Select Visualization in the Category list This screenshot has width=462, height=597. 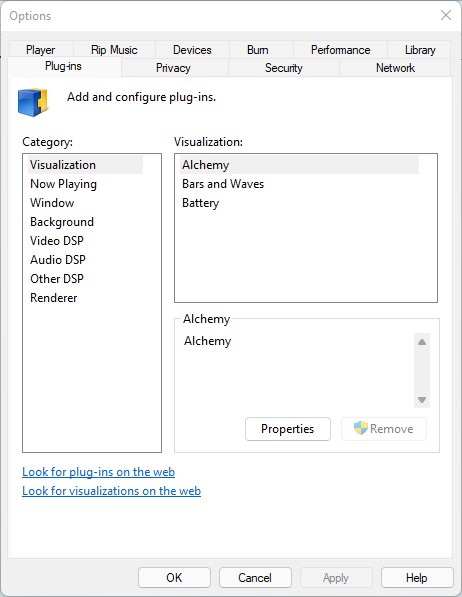[85, 165]
